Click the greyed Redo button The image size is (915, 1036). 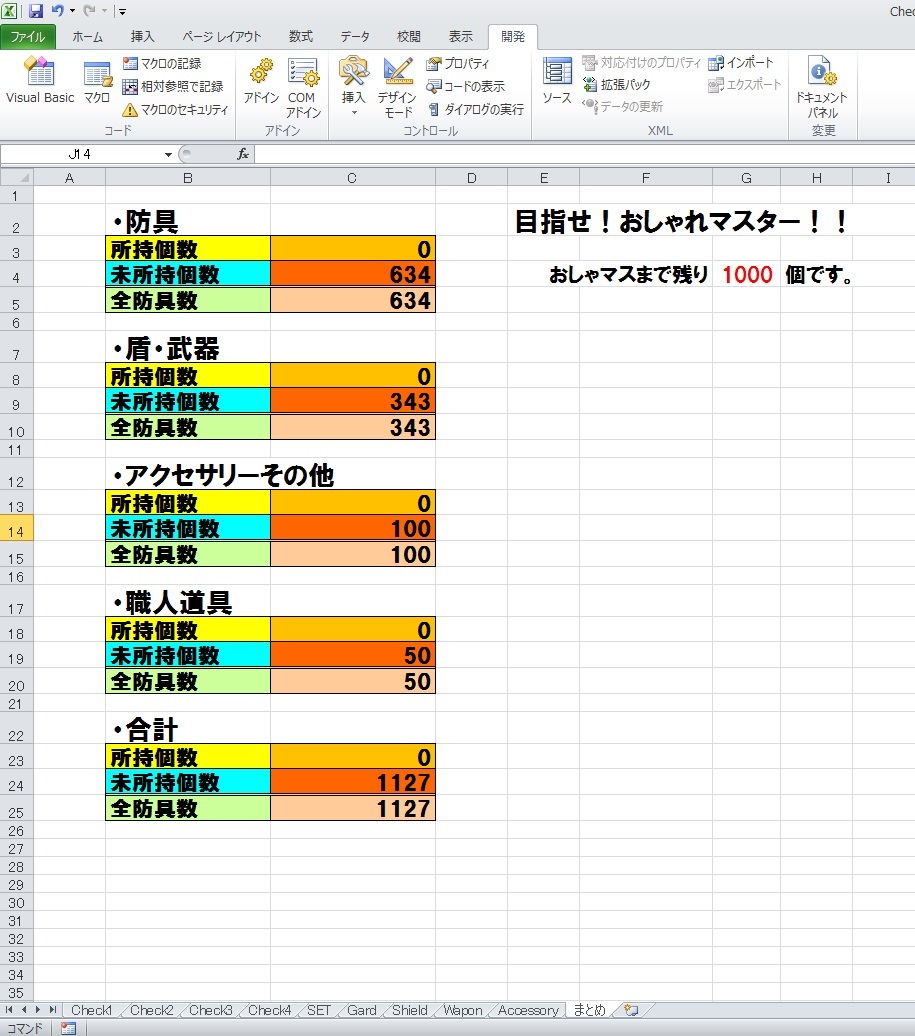89,11
